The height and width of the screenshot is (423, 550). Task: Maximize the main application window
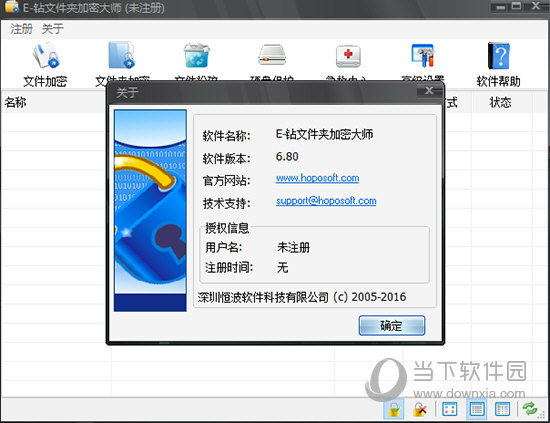point(516,6)
